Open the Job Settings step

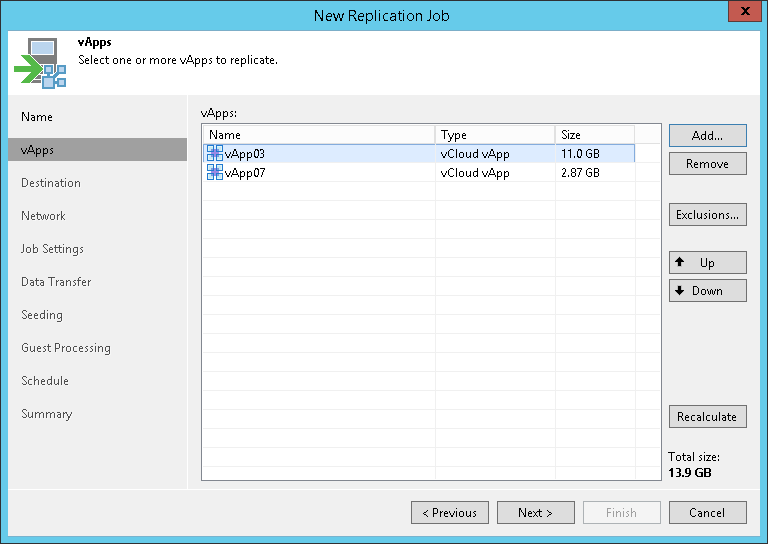click(x=52, y=249)
